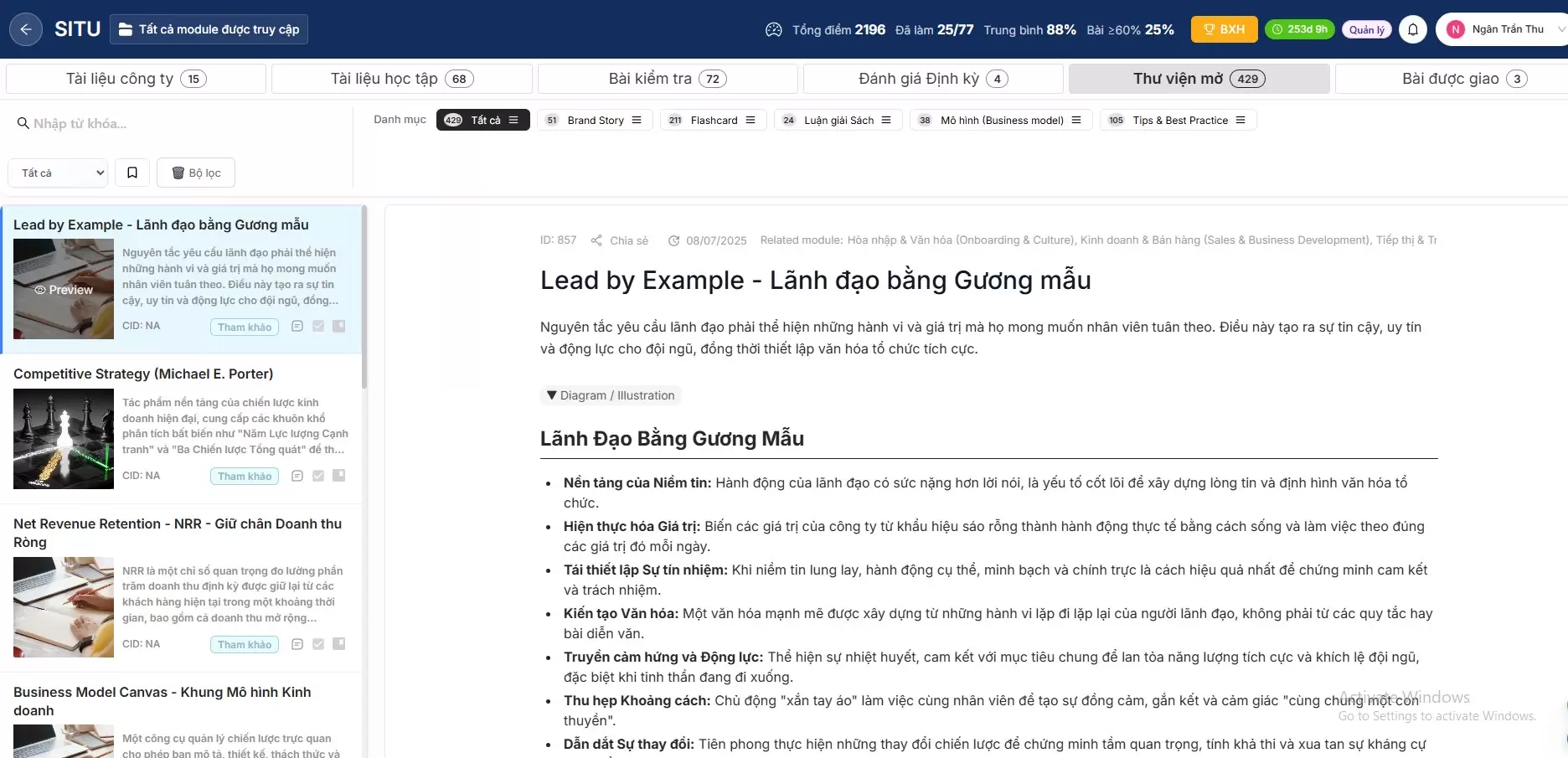Open the Business Model Canvas card title
Image resolution: width=1568 pixels, height=758 pixels.
pos(162,701)
